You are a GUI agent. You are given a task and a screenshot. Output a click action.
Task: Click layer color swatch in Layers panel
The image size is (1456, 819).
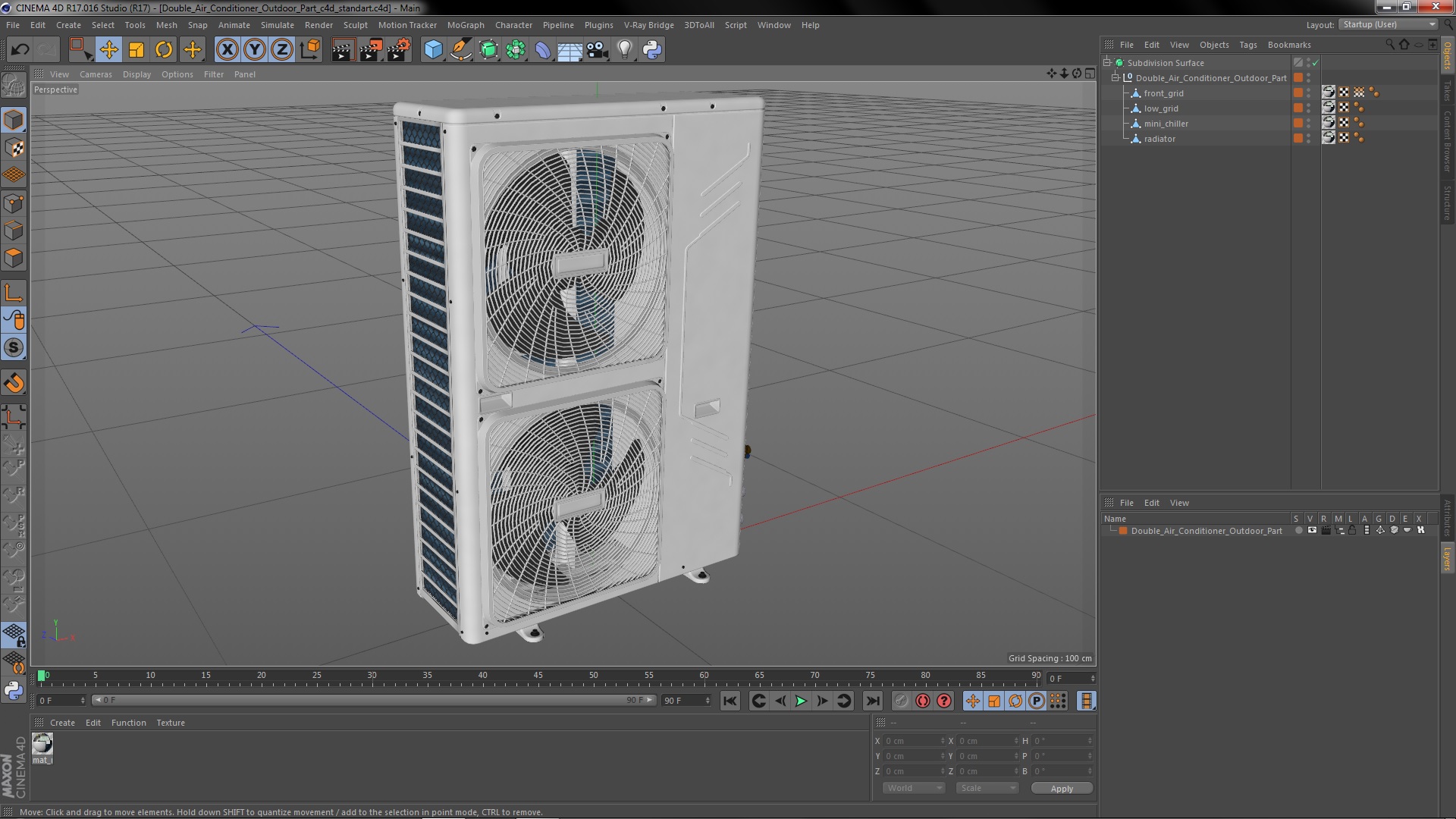[x=1123, y=531]
